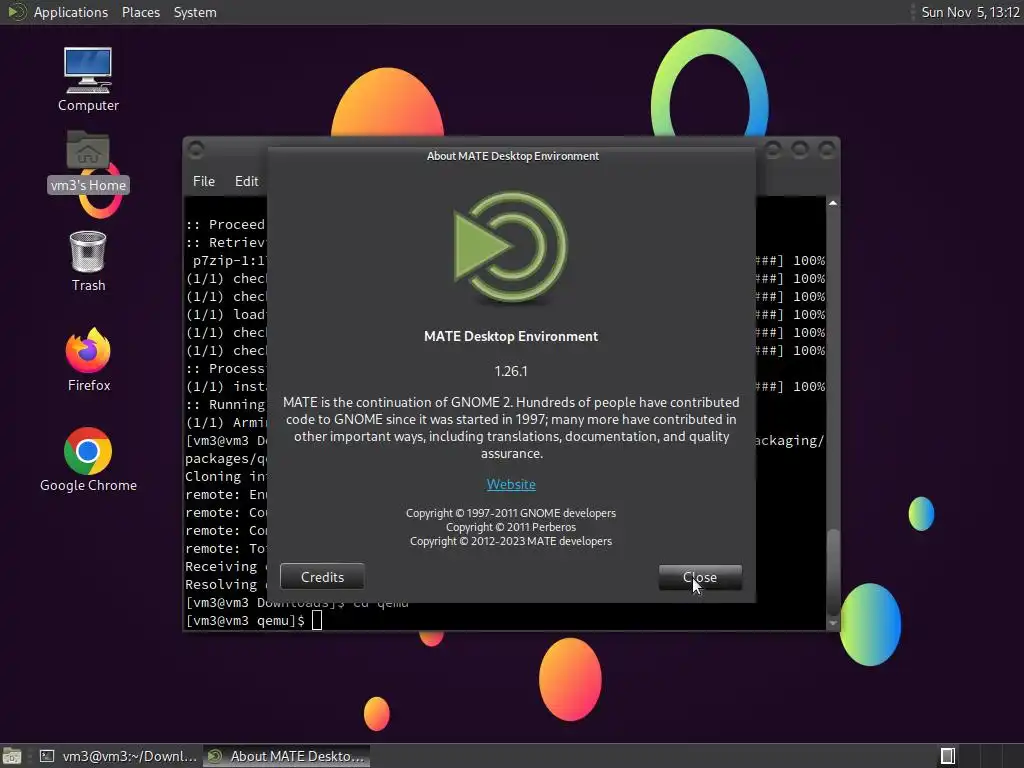Click the terminal window menu button at top-left
Screen dimensions: 1024x768
[196, 150]
